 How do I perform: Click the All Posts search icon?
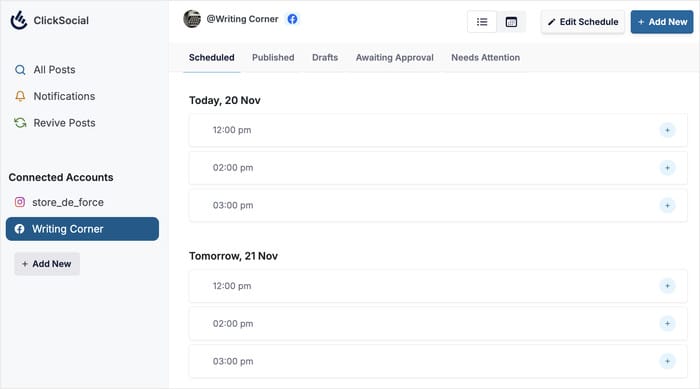tap(20, 70)
